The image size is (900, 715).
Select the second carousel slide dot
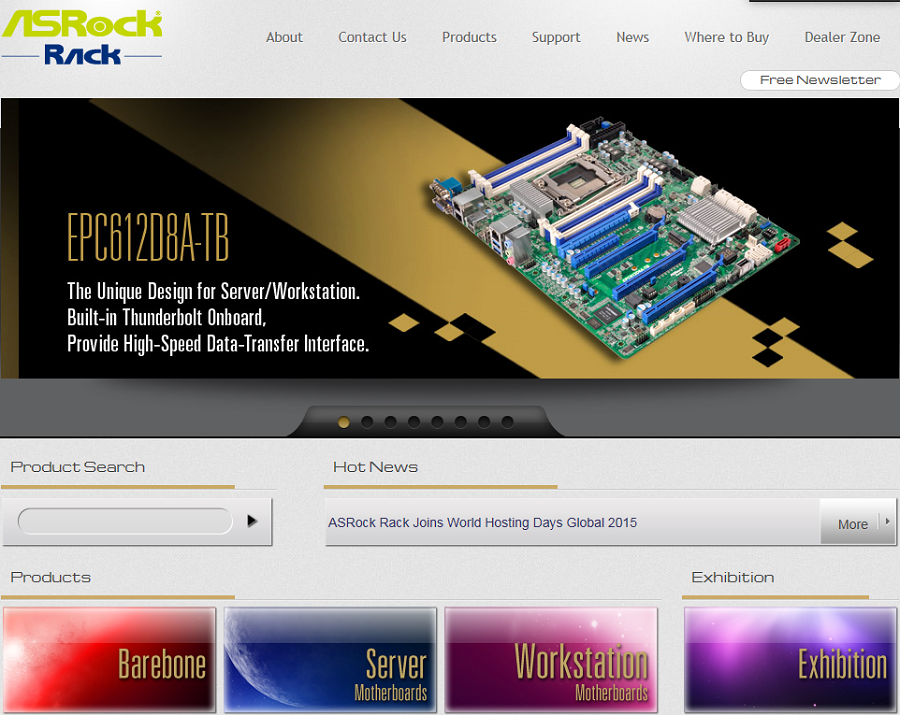[x=367, y=422]
